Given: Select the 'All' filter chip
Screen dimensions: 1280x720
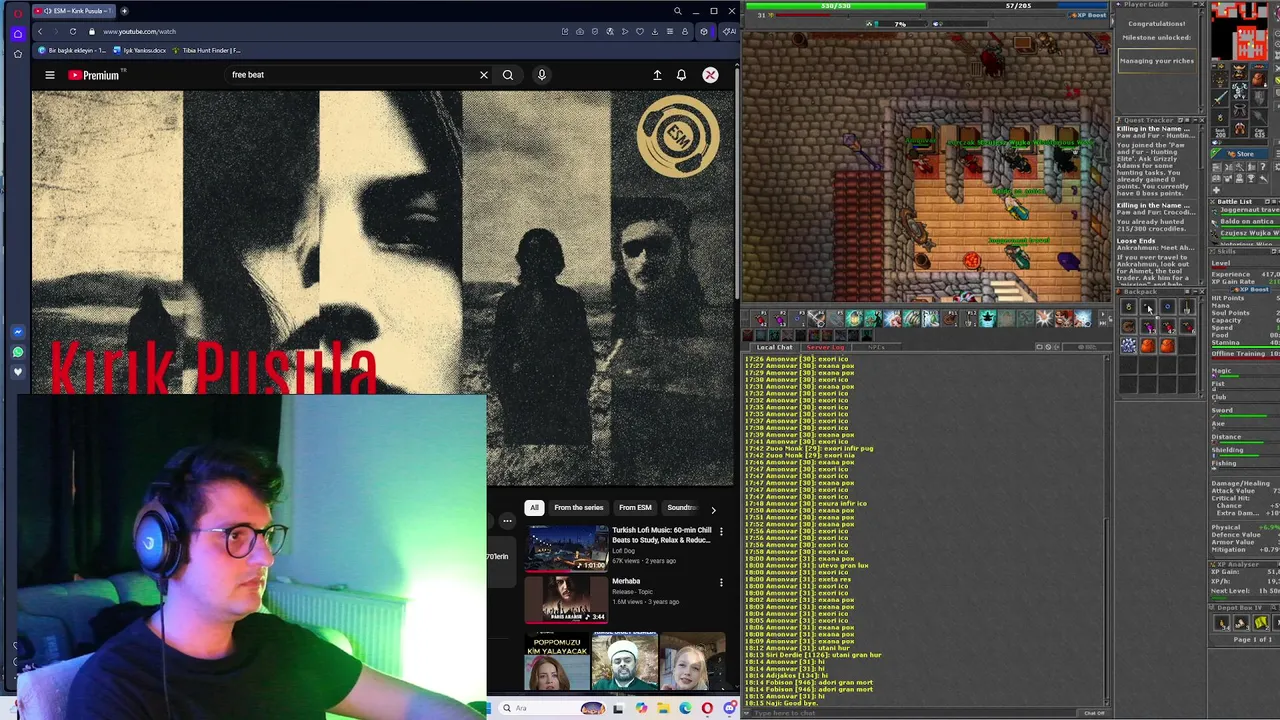Looking at the screenshot, I should tap(534, 508).
